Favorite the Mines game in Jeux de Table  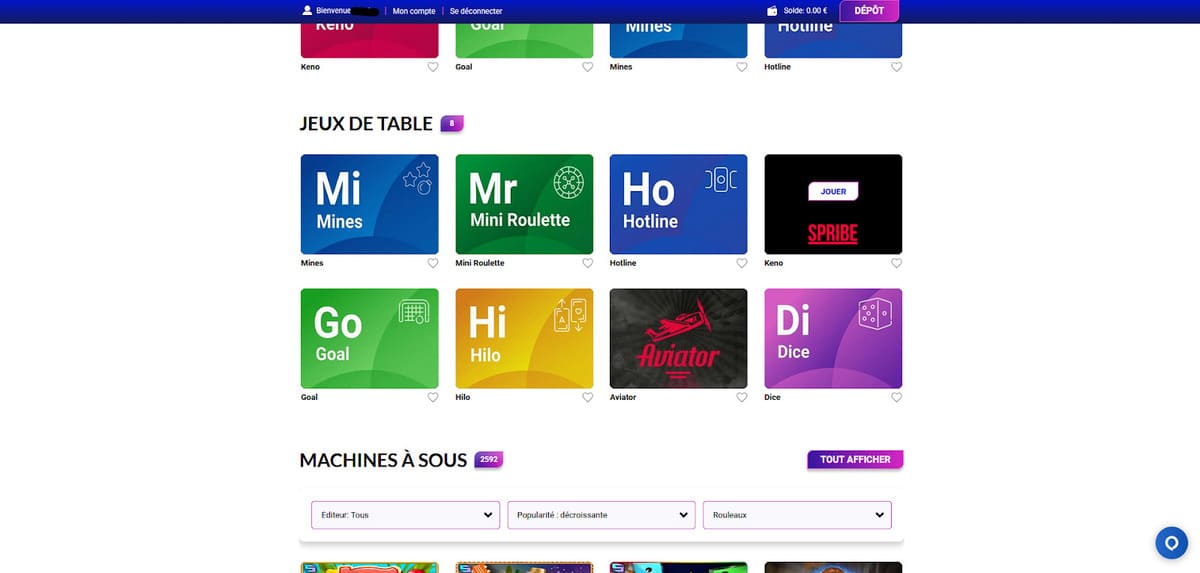[x=433, y=263]
